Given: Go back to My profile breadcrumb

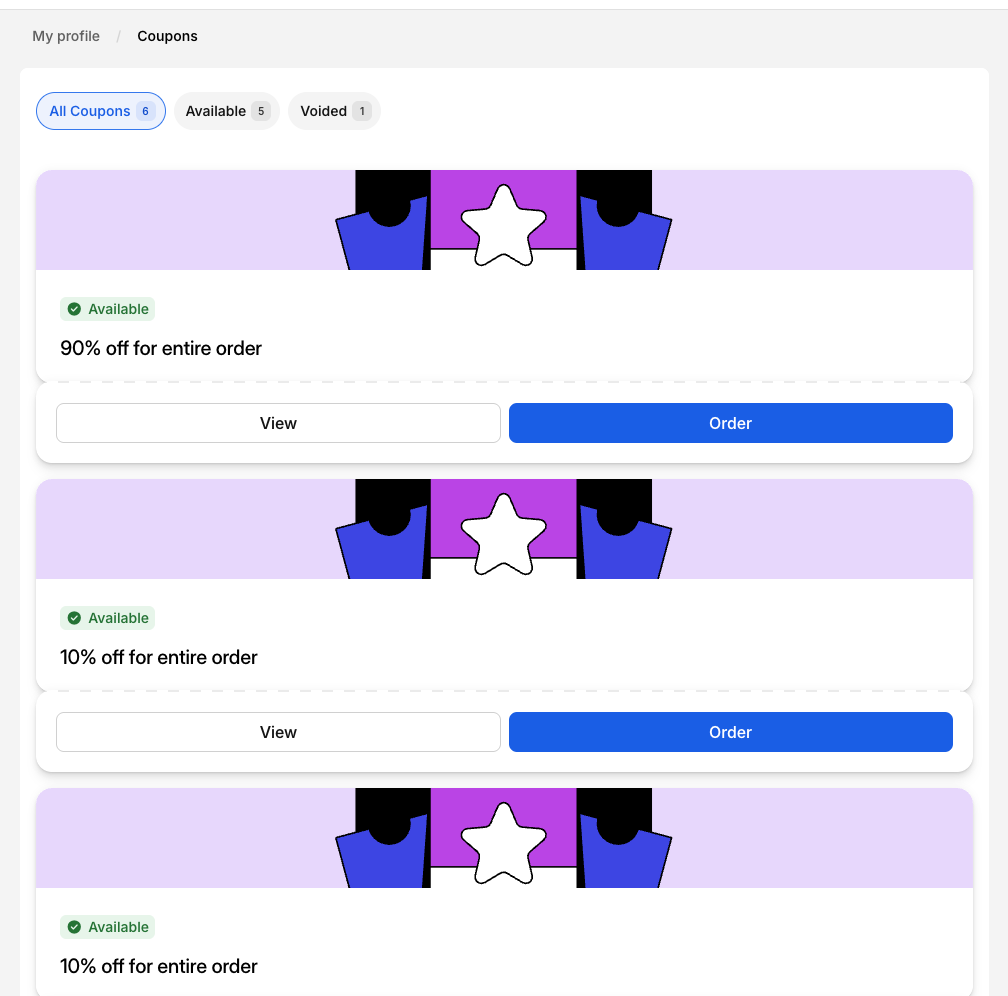Looking at the screenshot, I should pos(66,36).
